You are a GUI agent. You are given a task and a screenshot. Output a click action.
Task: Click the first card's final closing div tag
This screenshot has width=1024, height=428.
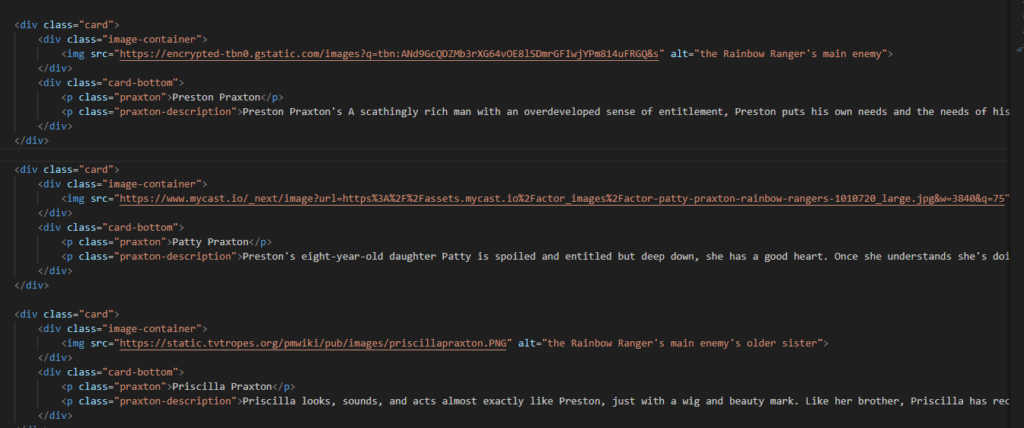click(x=30, y=141)
